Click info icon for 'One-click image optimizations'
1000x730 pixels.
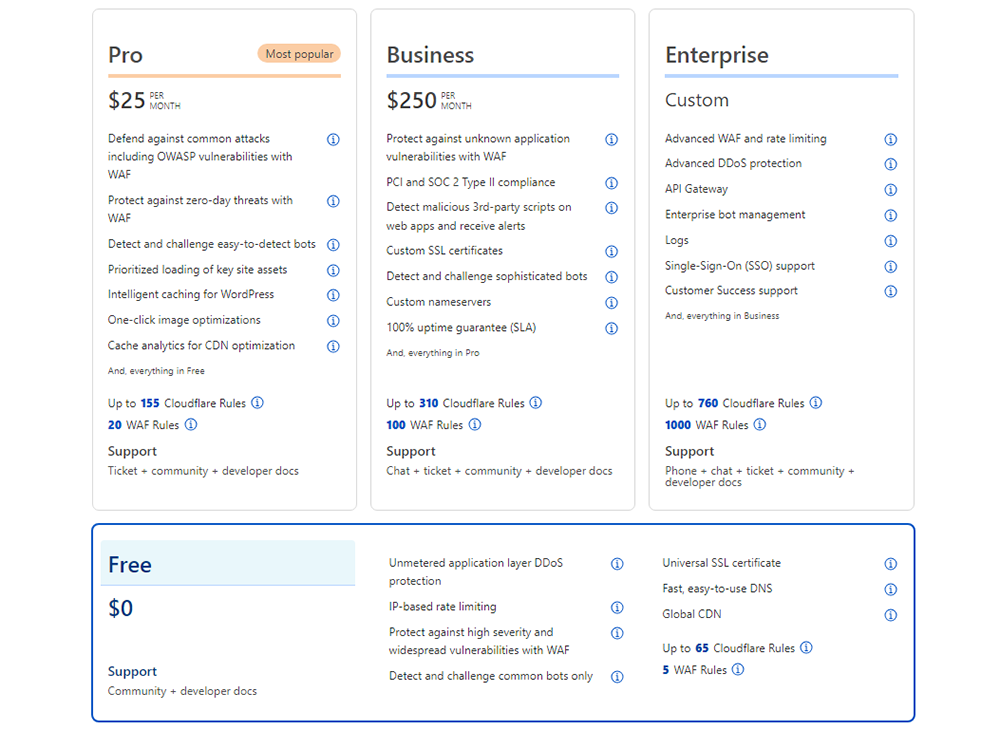coord(333,321)
